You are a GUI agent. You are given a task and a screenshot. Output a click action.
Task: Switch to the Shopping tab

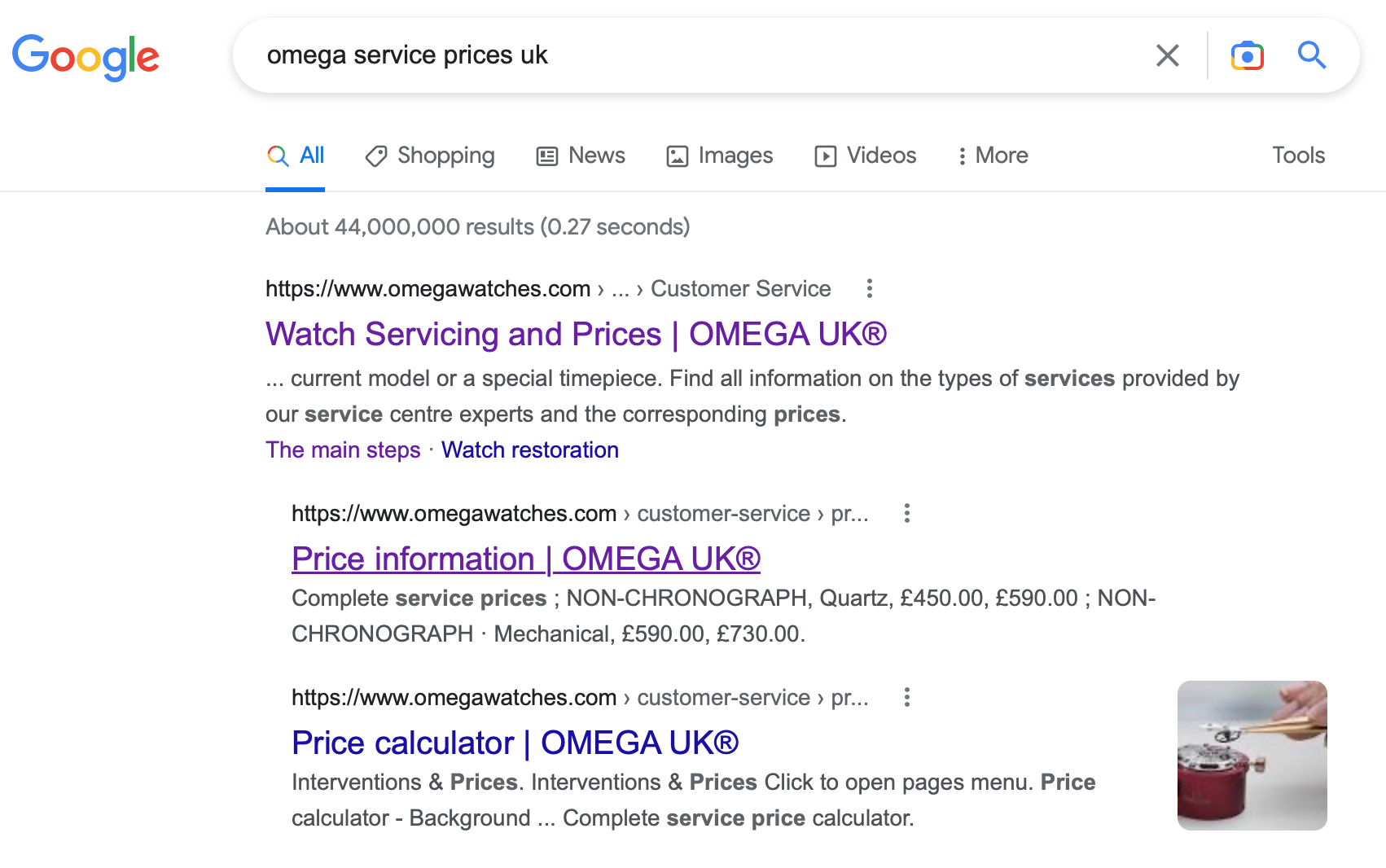(430, 156)
